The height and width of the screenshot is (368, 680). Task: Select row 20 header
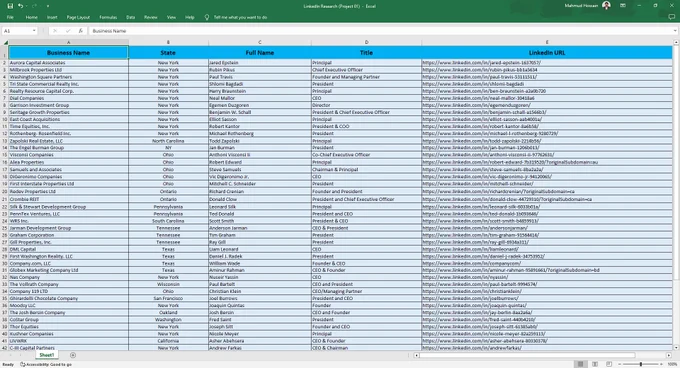4,191
